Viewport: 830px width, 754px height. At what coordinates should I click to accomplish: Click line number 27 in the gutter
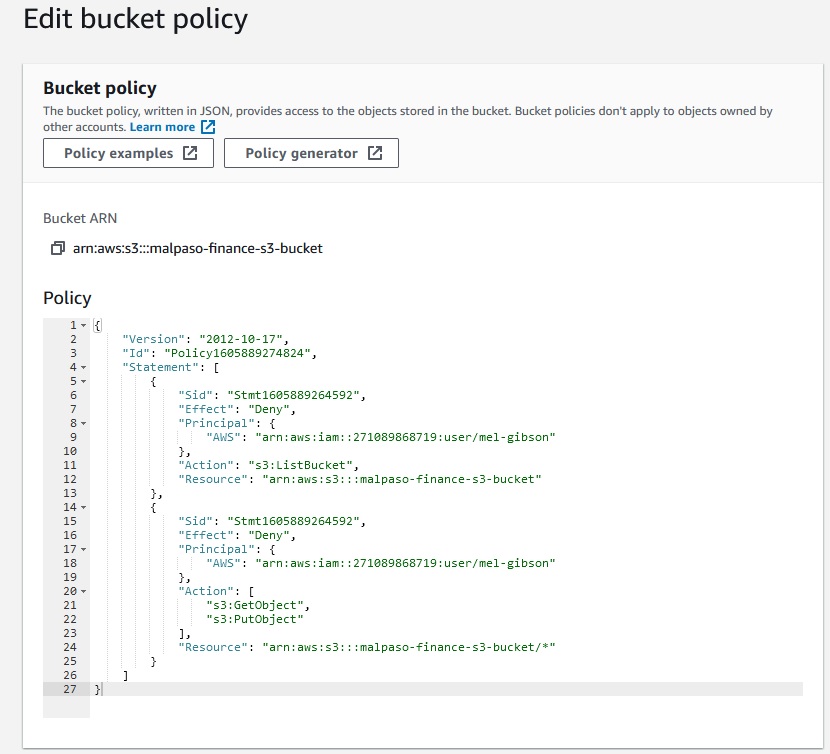click(68, 689)
